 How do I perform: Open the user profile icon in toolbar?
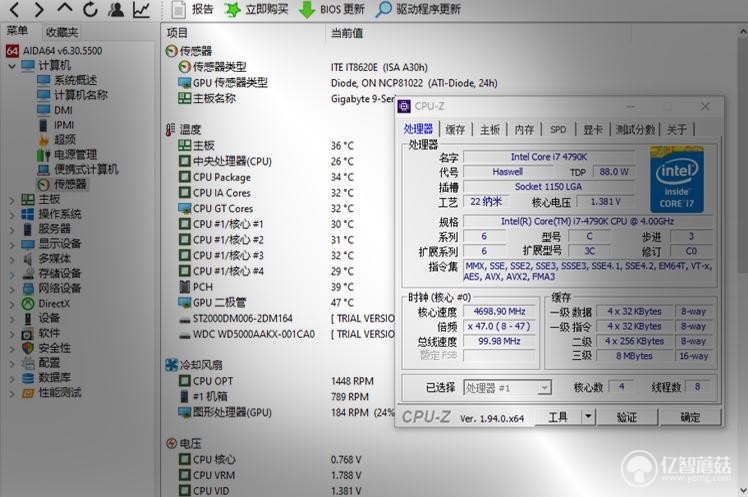116,9
